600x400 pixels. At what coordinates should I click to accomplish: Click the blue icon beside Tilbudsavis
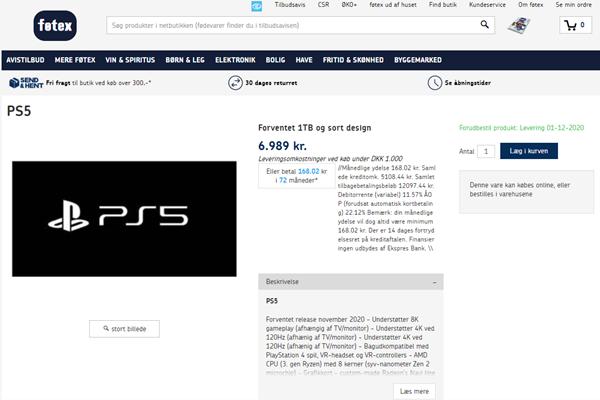click(x=257, y=6)
